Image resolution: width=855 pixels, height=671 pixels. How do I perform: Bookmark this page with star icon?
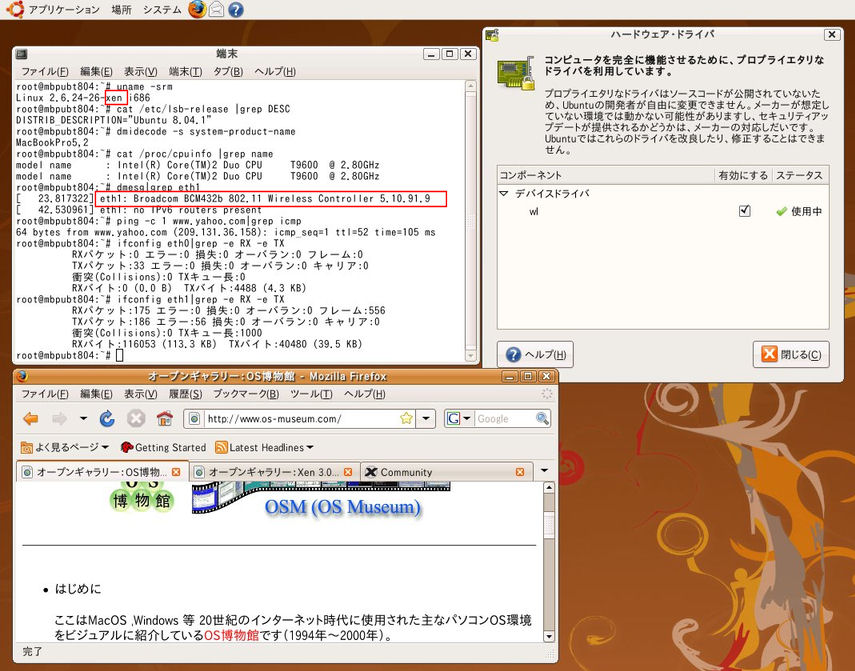(406, 419)
